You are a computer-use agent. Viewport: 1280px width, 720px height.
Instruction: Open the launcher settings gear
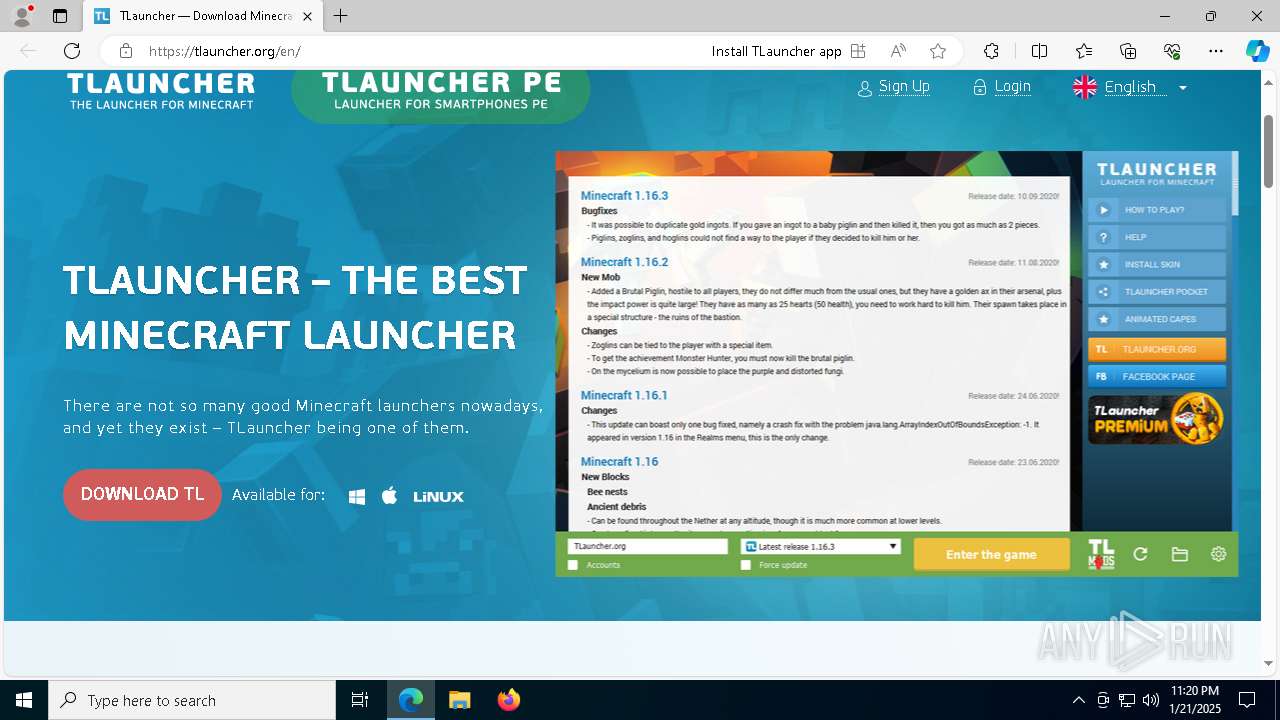coord(1218,554)
